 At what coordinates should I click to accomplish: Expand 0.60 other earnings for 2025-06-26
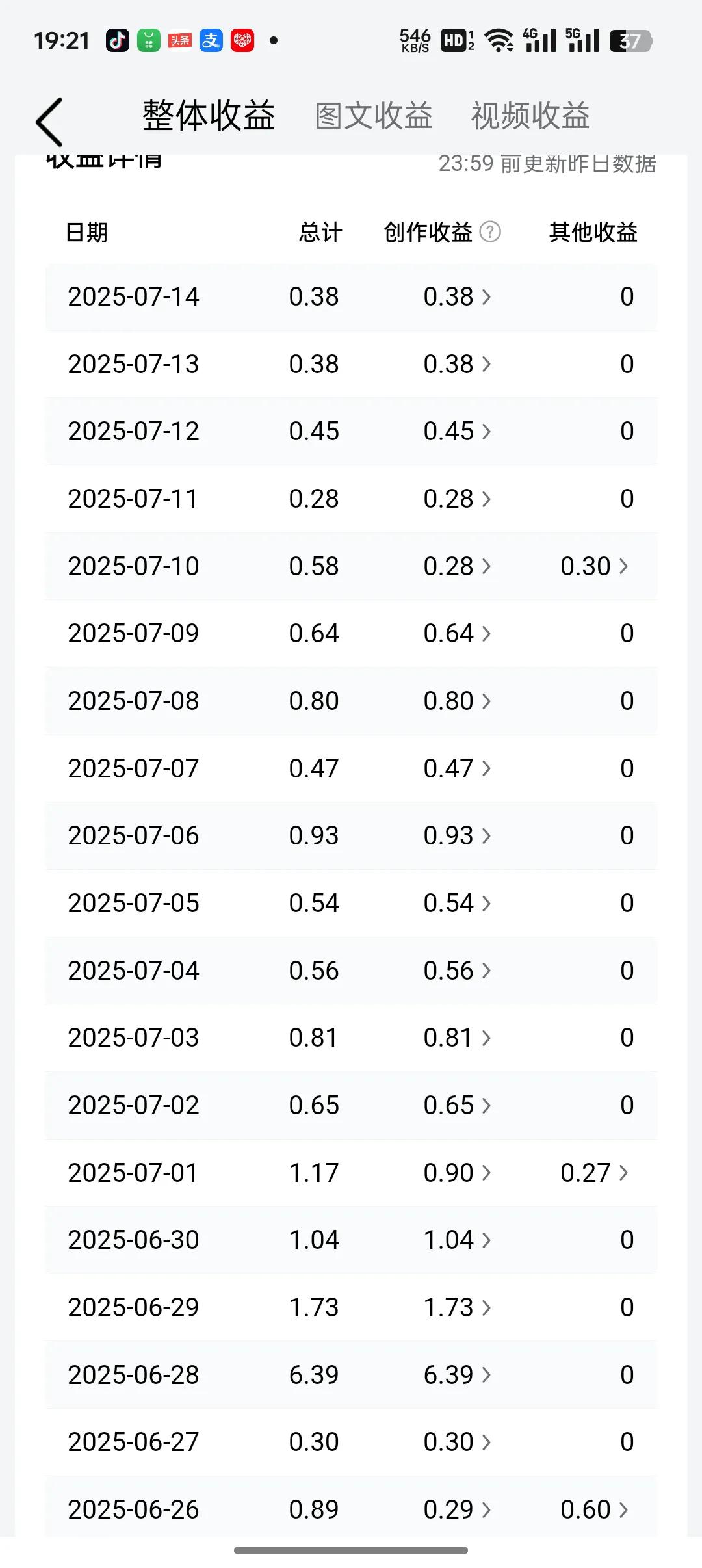594,1509
